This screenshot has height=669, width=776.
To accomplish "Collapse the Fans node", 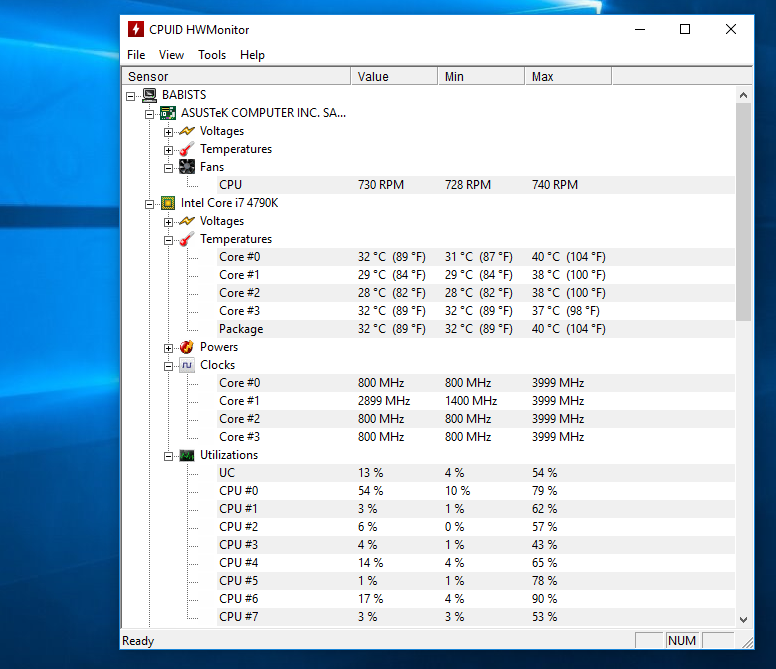I will (169, 168).
